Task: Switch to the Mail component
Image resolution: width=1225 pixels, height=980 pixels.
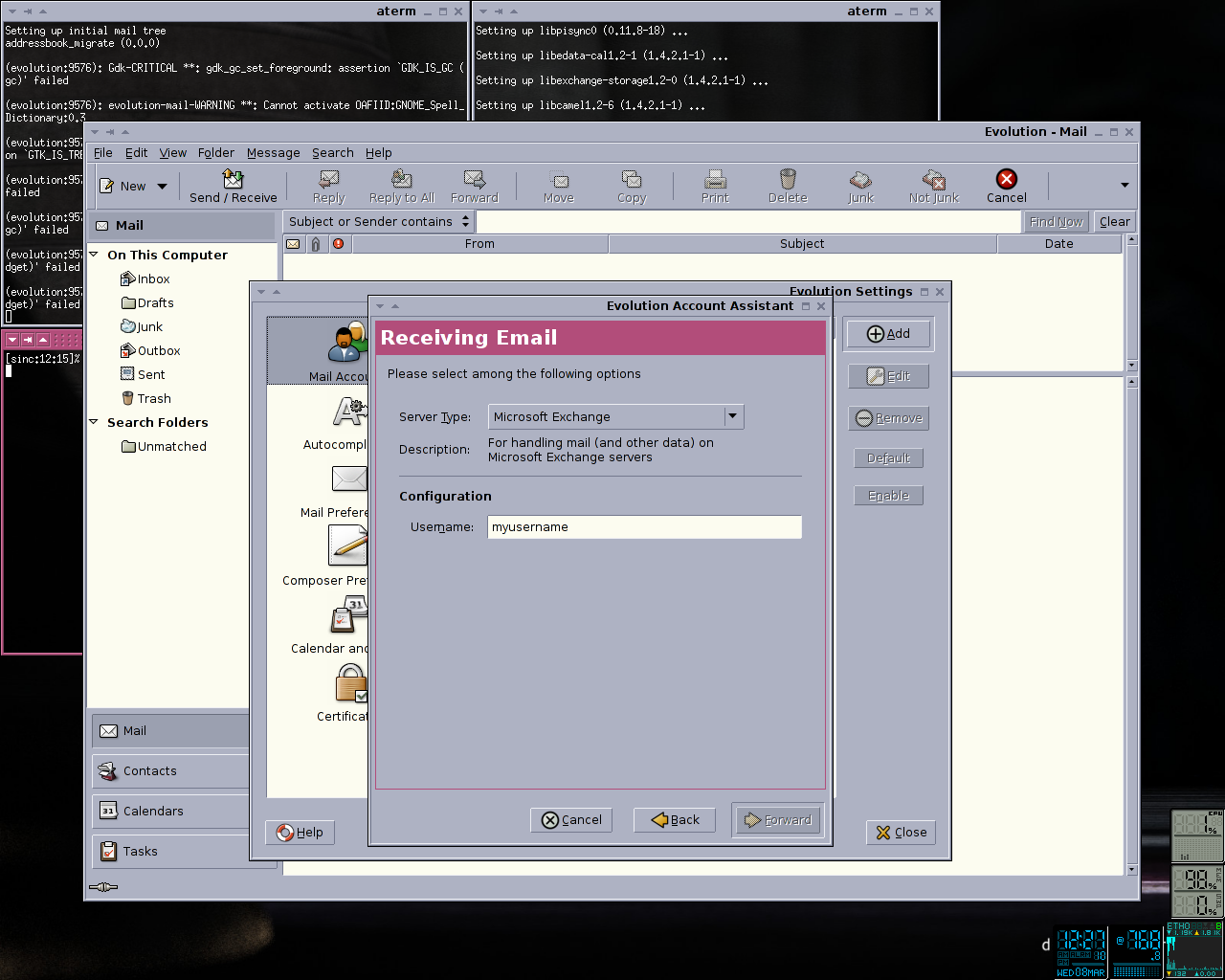Action: [x=170, y=731]
